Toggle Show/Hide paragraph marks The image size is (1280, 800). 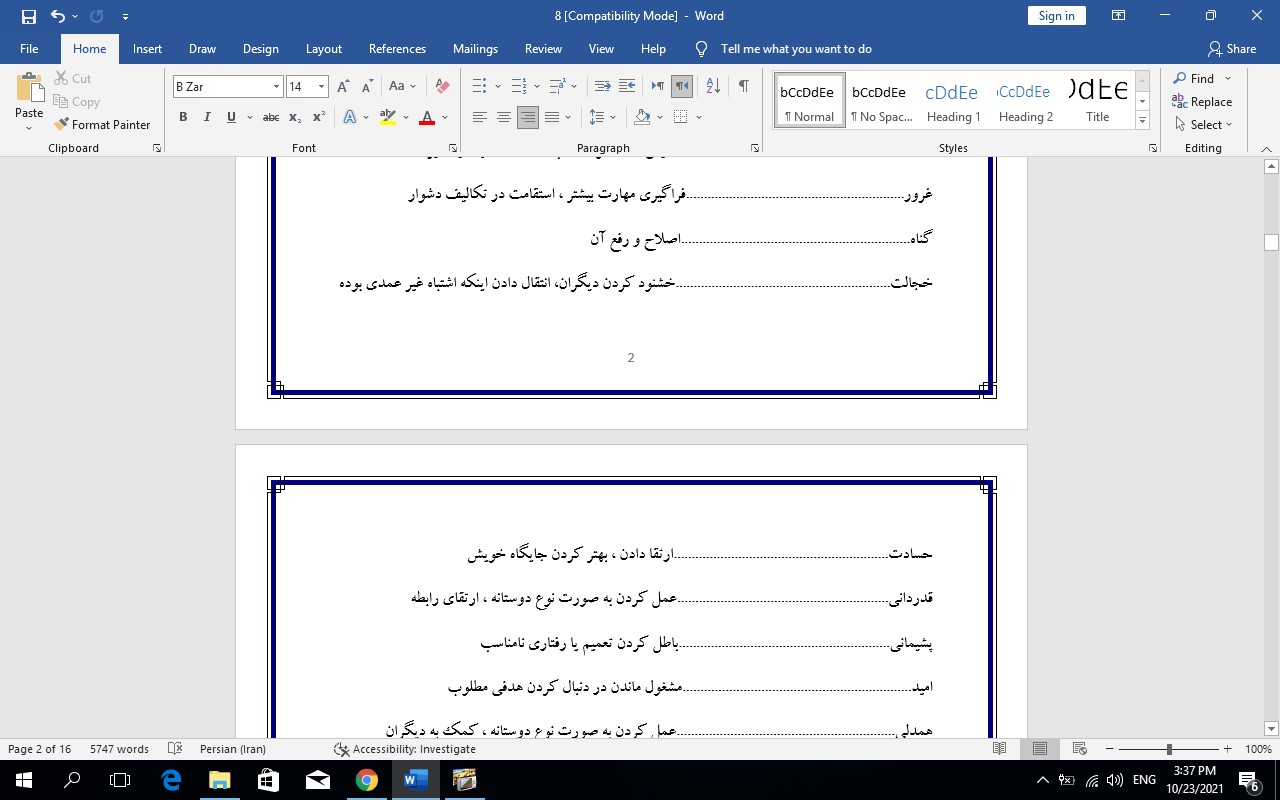[743, 87]
